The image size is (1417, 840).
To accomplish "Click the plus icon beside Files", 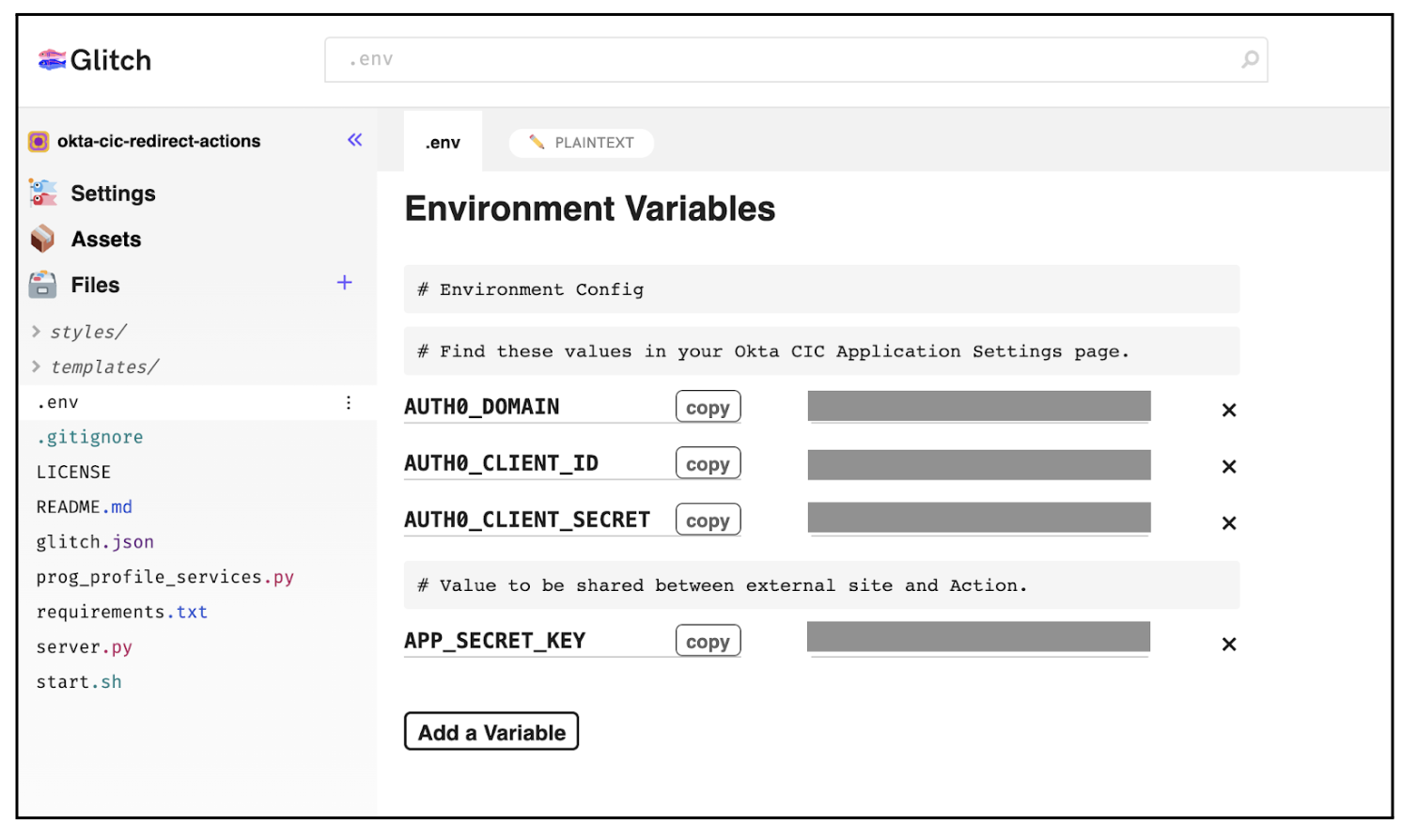I will 345,283.
